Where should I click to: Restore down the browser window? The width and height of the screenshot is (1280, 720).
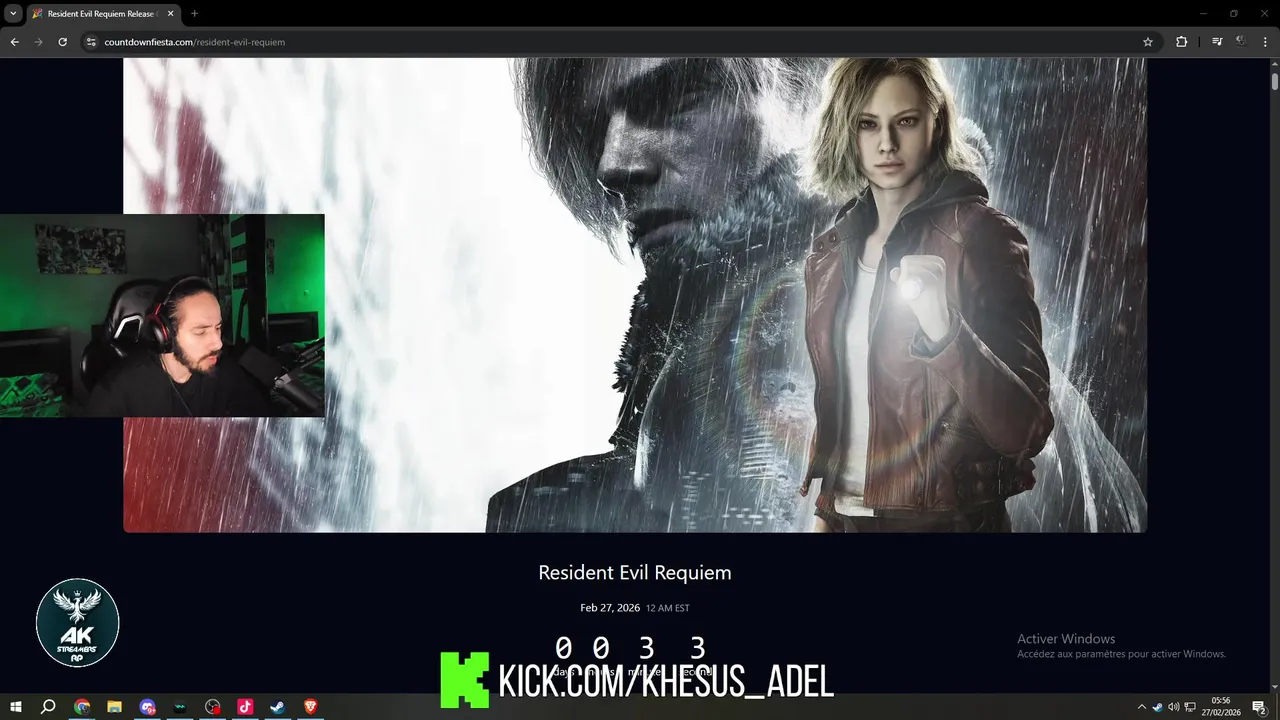pyautogui.click(x=1233, y=14)
